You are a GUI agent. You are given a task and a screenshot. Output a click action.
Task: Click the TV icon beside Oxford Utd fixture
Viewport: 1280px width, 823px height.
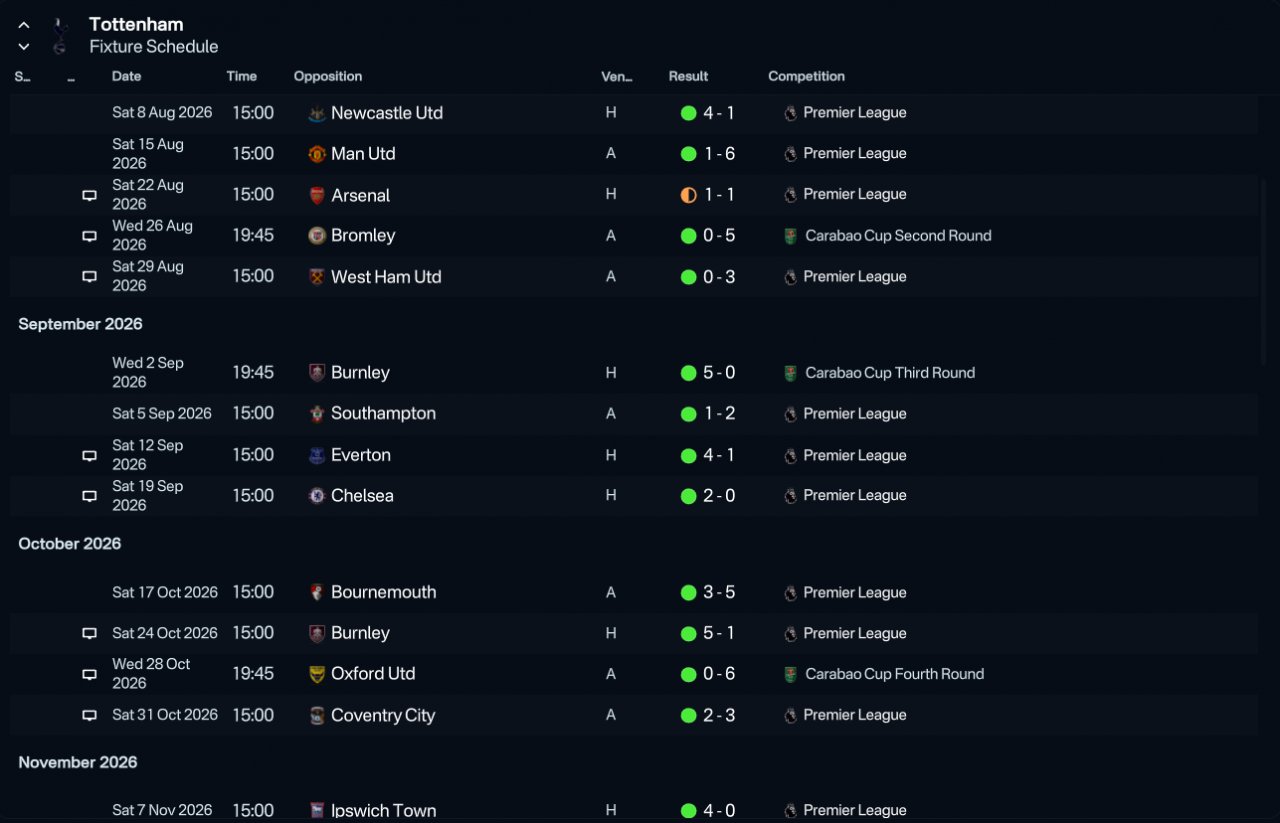pos(89,675)
